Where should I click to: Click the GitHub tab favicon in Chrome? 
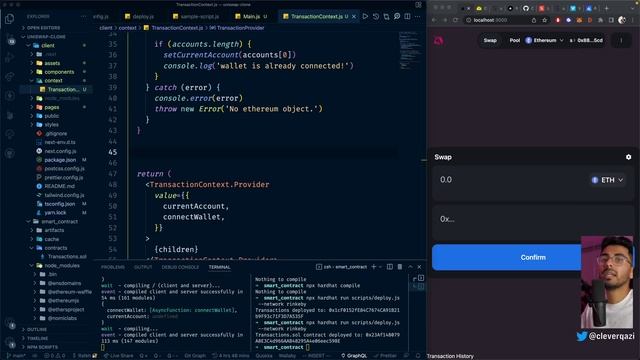[526, 8]
